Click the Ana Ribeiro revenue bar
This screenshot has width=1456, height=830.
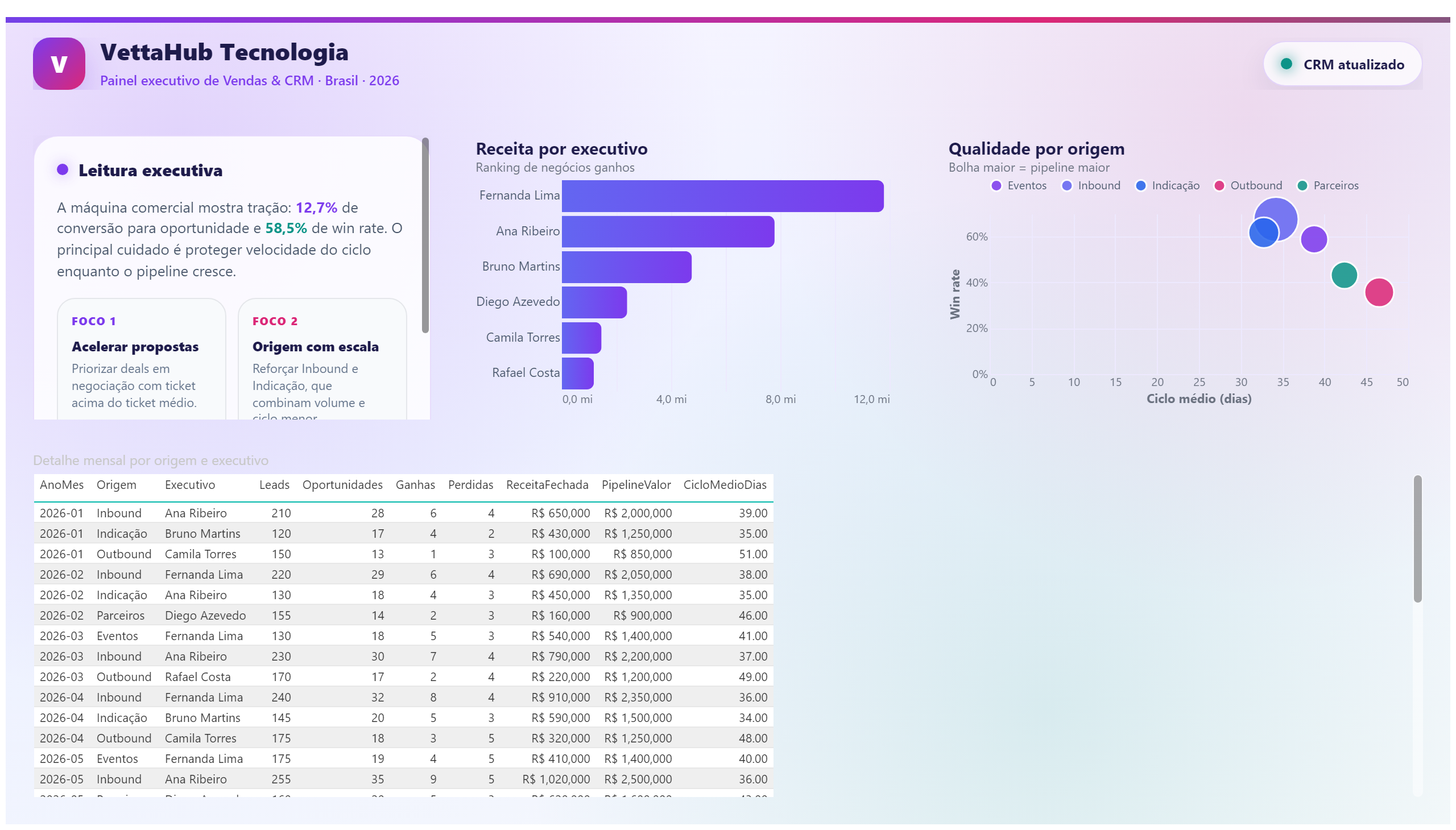[x=668, y=231]
